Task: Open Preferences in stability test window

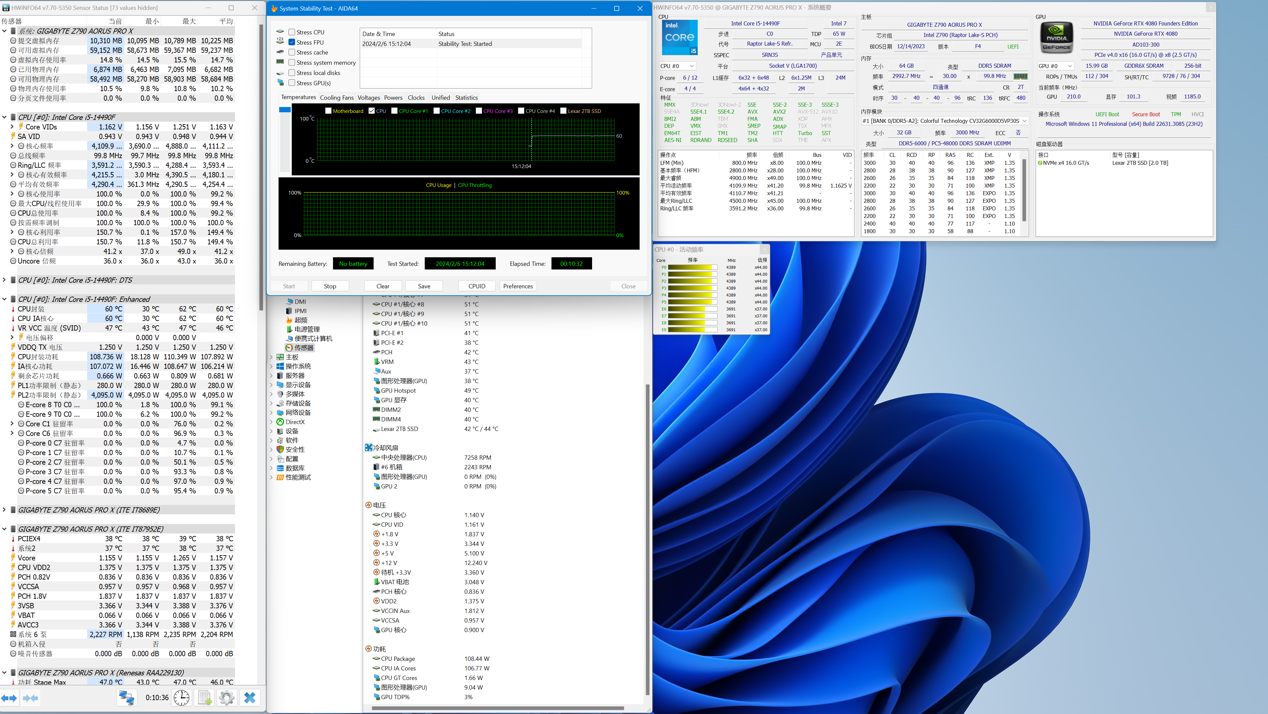Action: 518,286
